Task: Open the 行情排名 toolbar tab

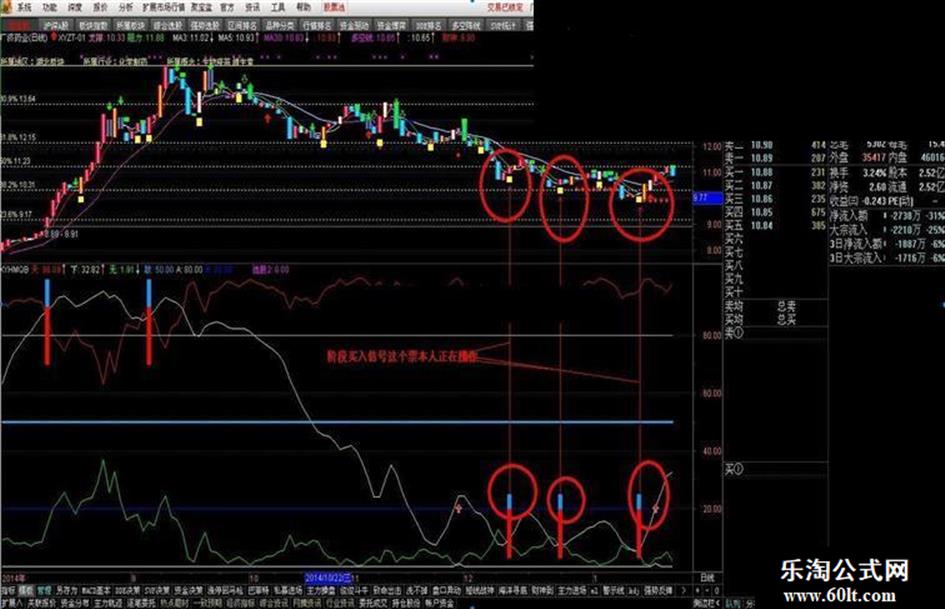Action: click(x=317, y=26)
